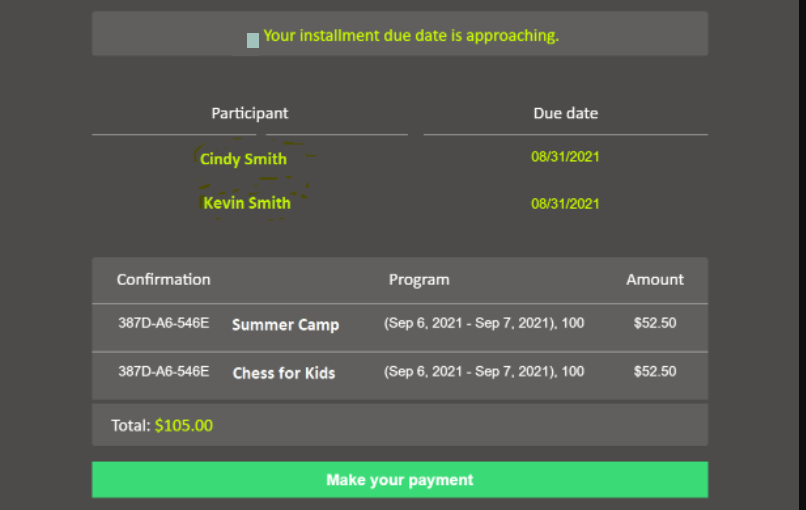Click the Program column header
The height and width of the screenshot is (510, 806).
pyautogui.click(x=419, y=280)
